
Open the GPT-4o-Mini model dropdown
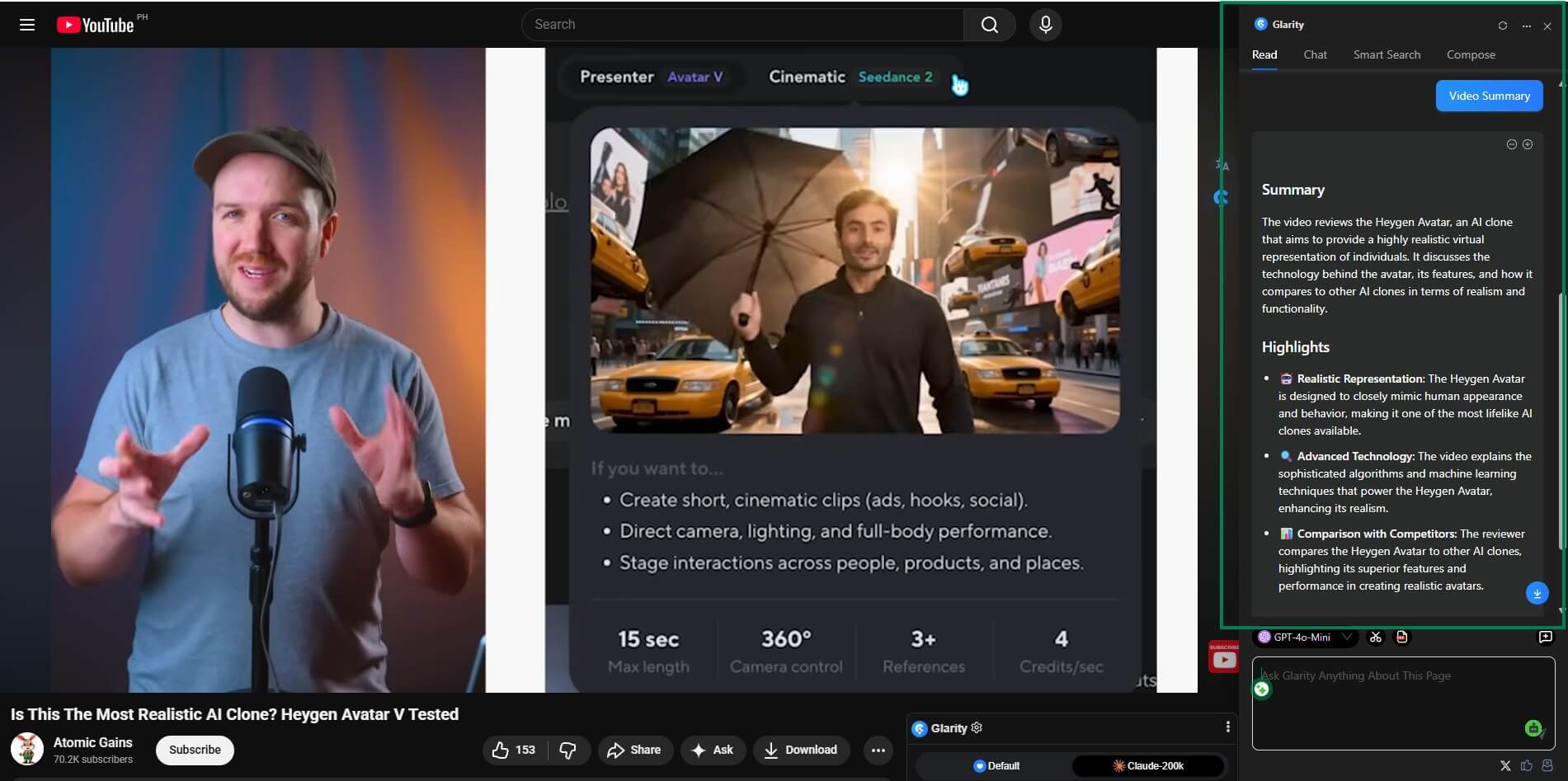[x=1305, y=637]
